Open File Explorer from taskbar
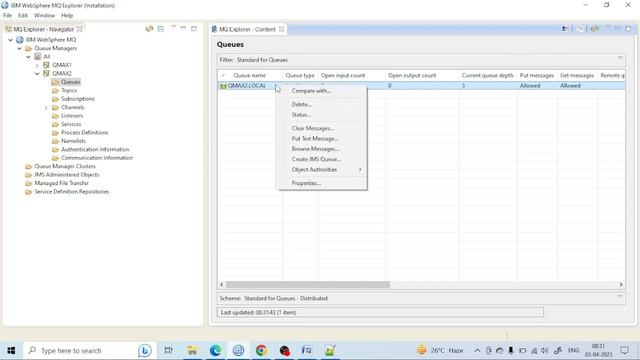 pyautogui.click(x=192, y=350)
